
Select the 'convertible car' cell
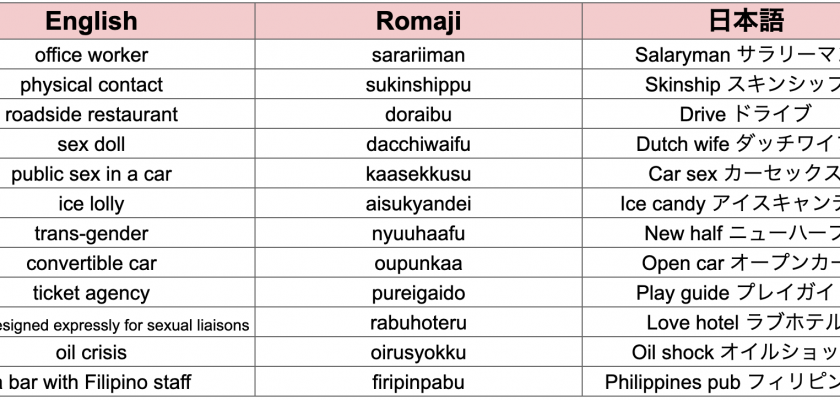coord(91,264)
